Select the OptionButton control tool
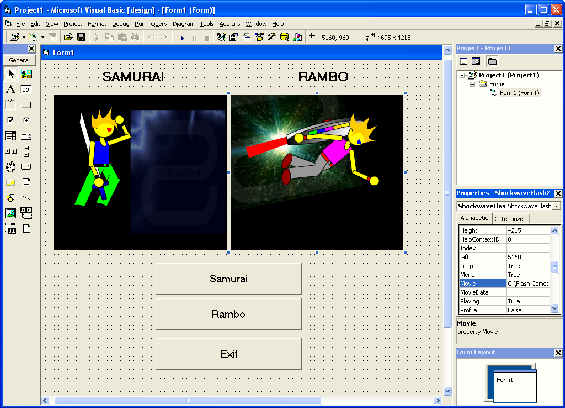Screen dimensions: 565x408 coord(26,120)
